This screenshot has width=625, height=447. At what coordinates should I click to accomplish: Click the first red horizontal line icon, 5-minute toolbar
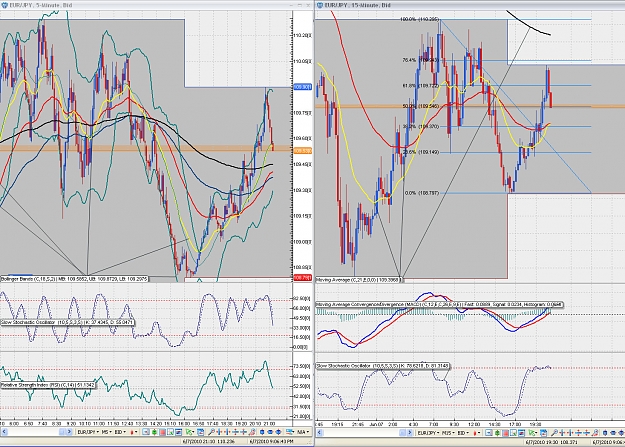235,432
